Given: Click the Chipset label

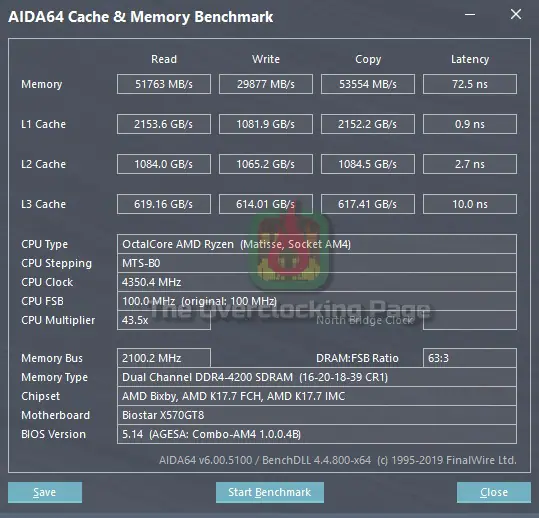Looking at the screenshot, I should click(x=41, y=396).
